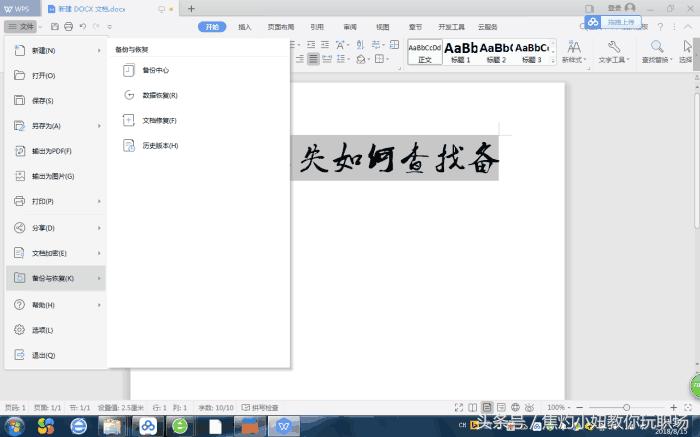The width and height of the screenshot is (700, 437).
Task: Click the cloud upload button near title bar
Action: tap(613, 22)
